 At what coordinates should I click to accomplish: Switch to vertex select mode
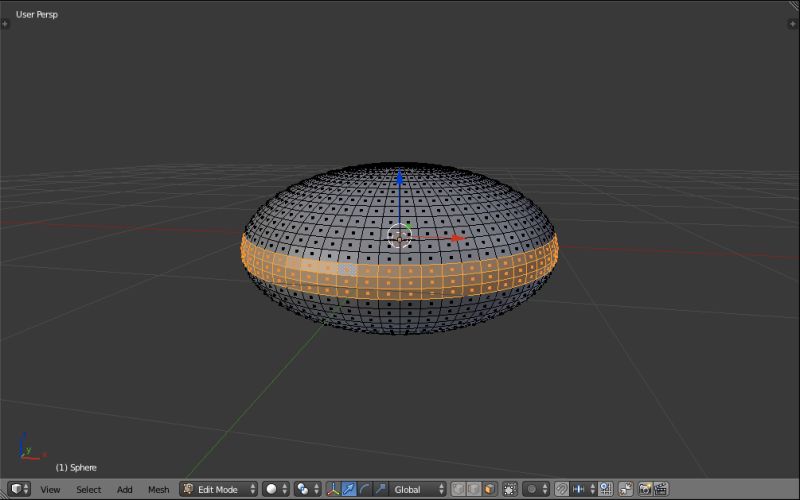[458, 489]
